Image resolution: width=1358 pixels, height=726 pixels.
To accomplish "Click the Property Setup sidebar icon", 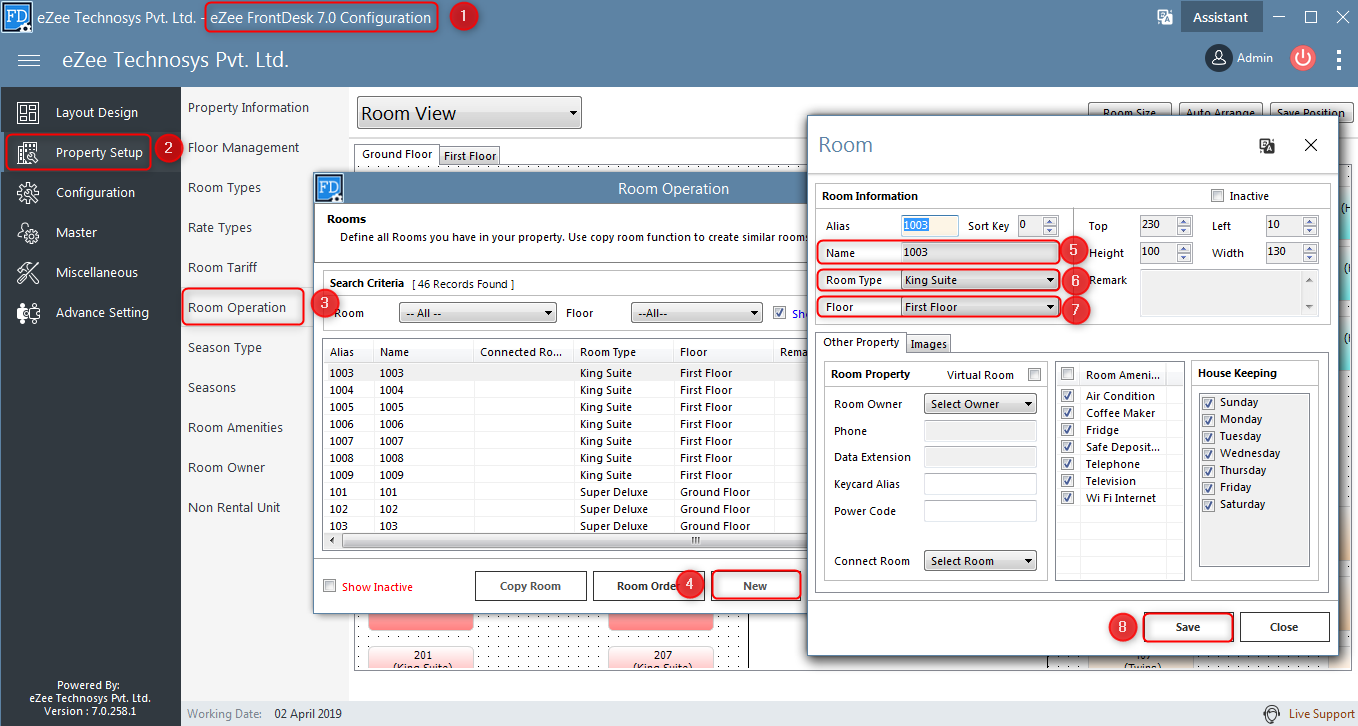I will point(28,153).
